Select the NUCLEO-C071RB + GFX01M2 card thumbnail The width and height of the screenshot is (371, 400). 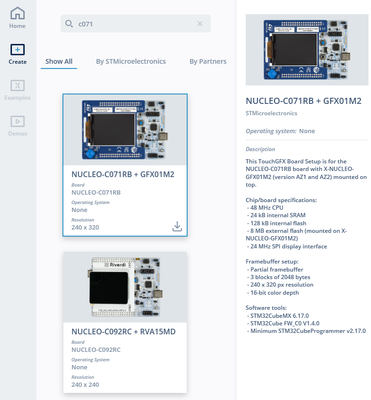(125, 130)
